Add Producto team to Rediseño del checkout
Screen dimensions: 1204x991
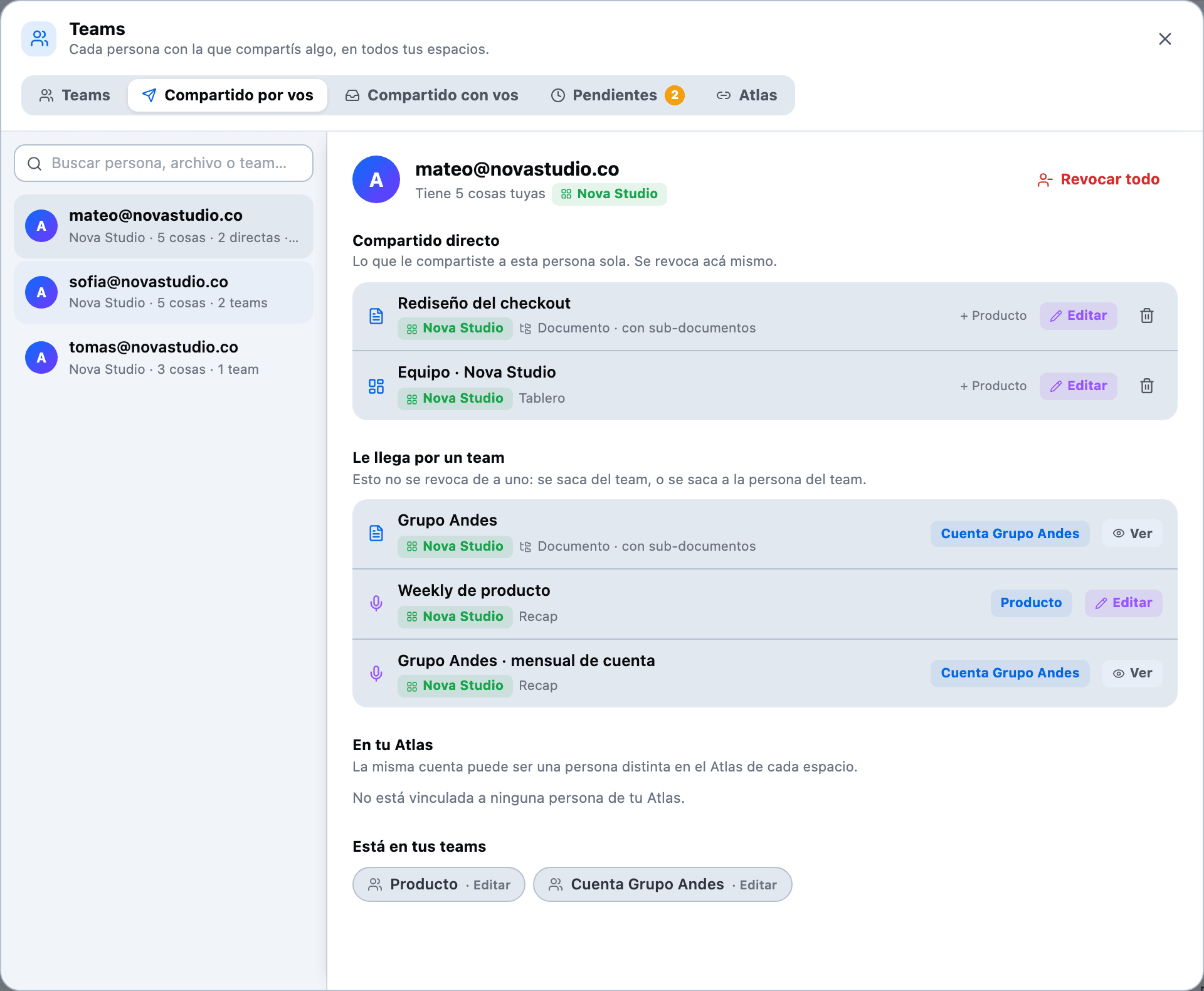[x=993, y=315]
